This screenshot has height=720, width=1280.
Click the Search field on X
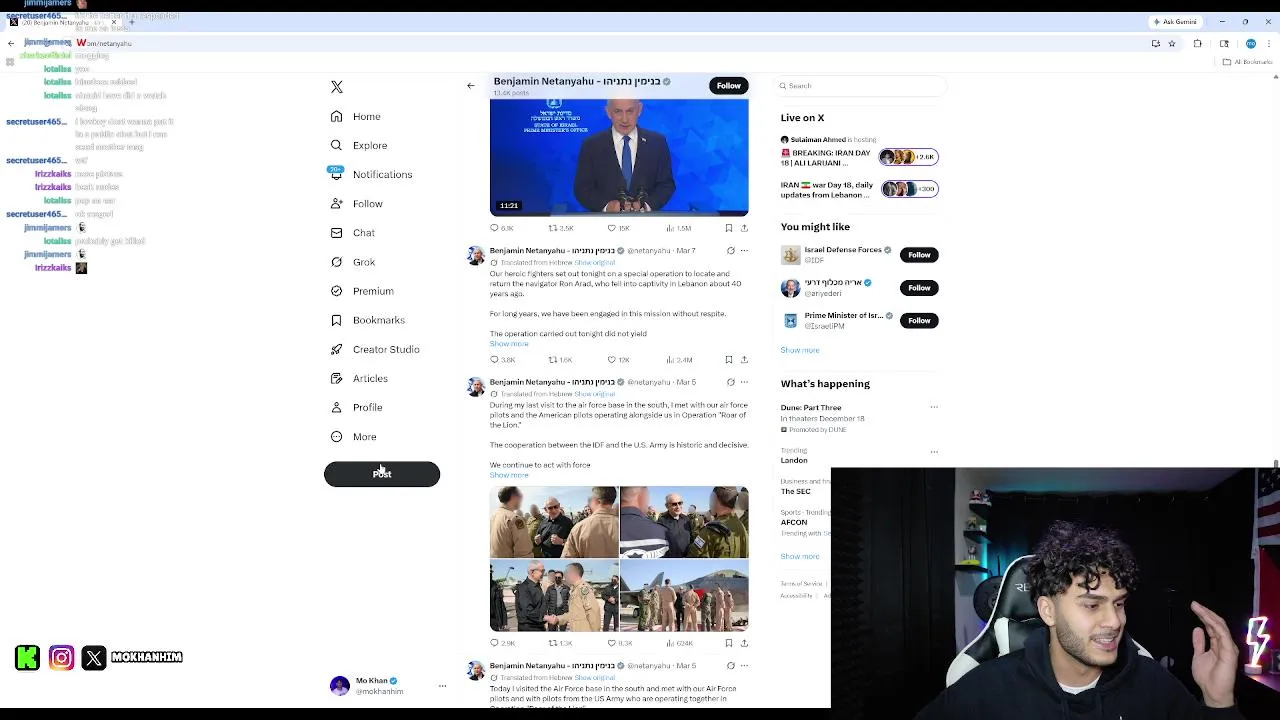pos(861,86)
